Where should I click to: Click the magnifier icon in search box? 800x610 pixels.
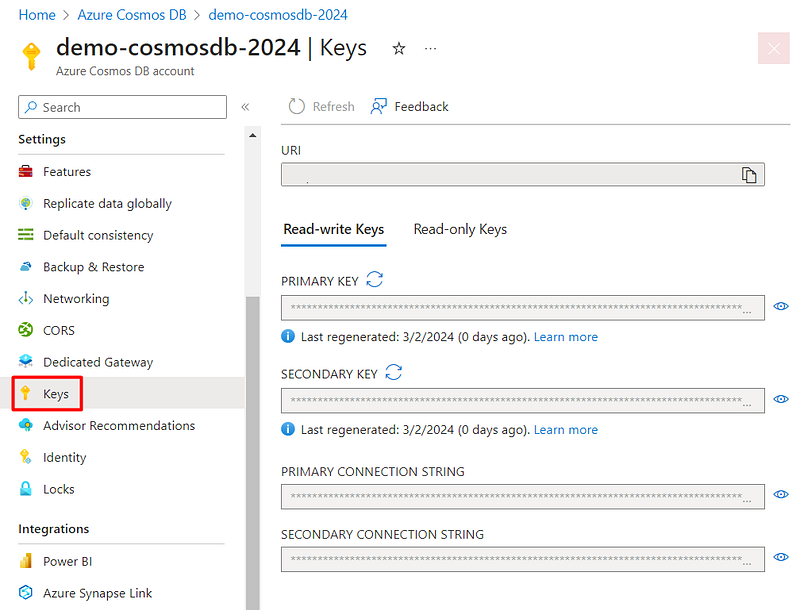pyautogui.click(x=31, y=107)
